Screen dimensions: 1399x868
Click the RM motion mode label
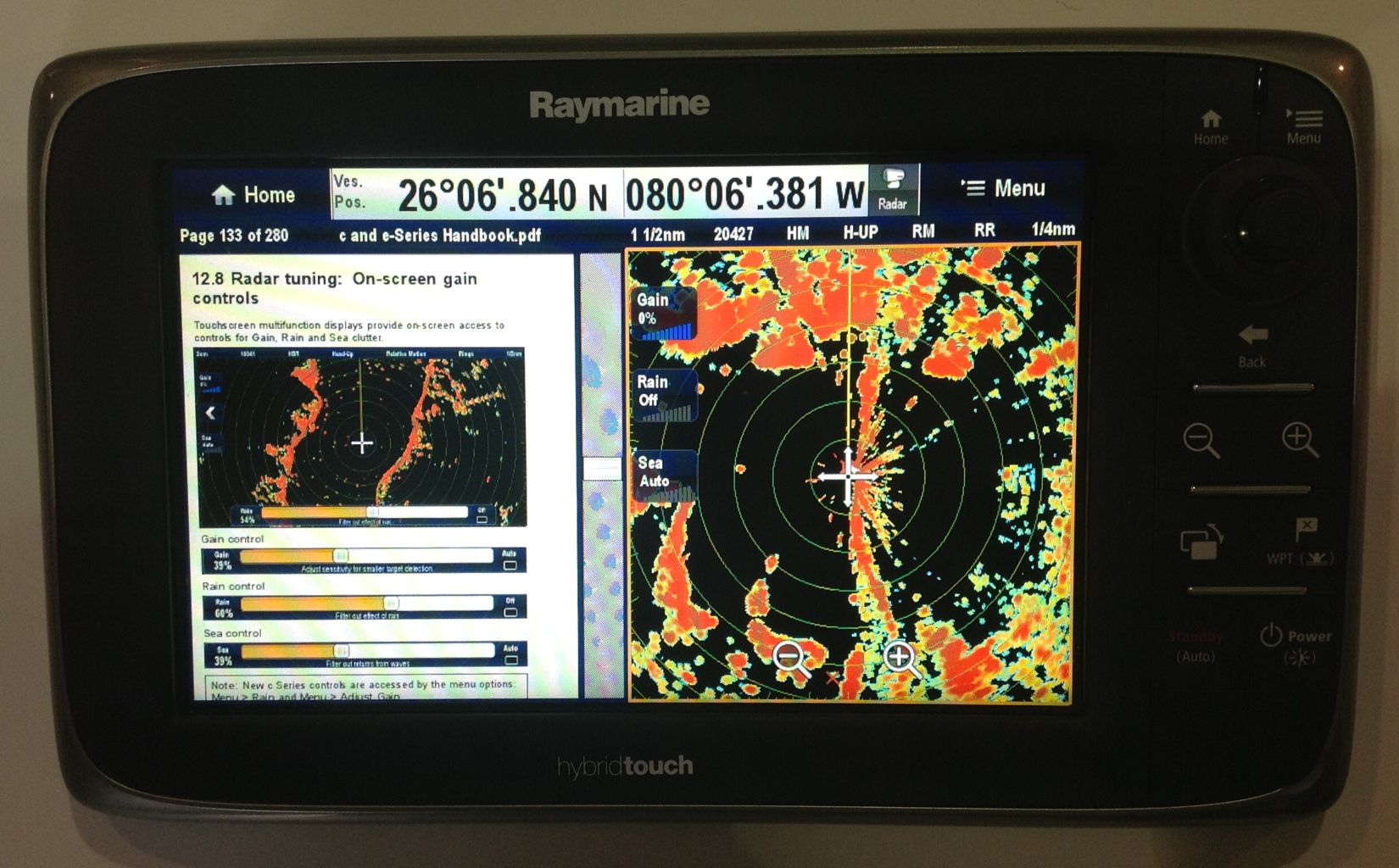tap(922, 231)
